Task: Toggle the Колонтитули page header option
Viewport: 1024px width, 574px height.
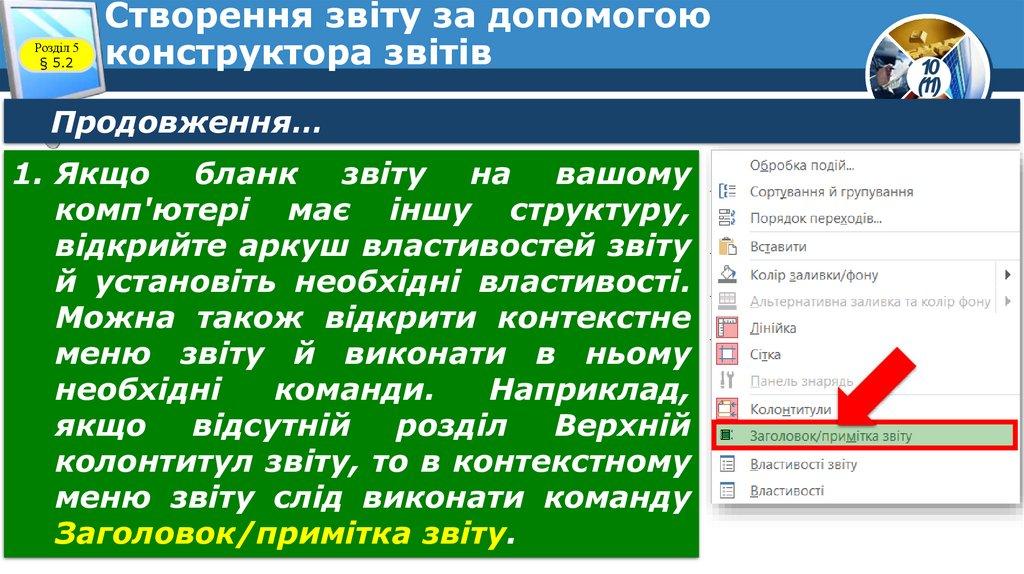Action: 728,408
